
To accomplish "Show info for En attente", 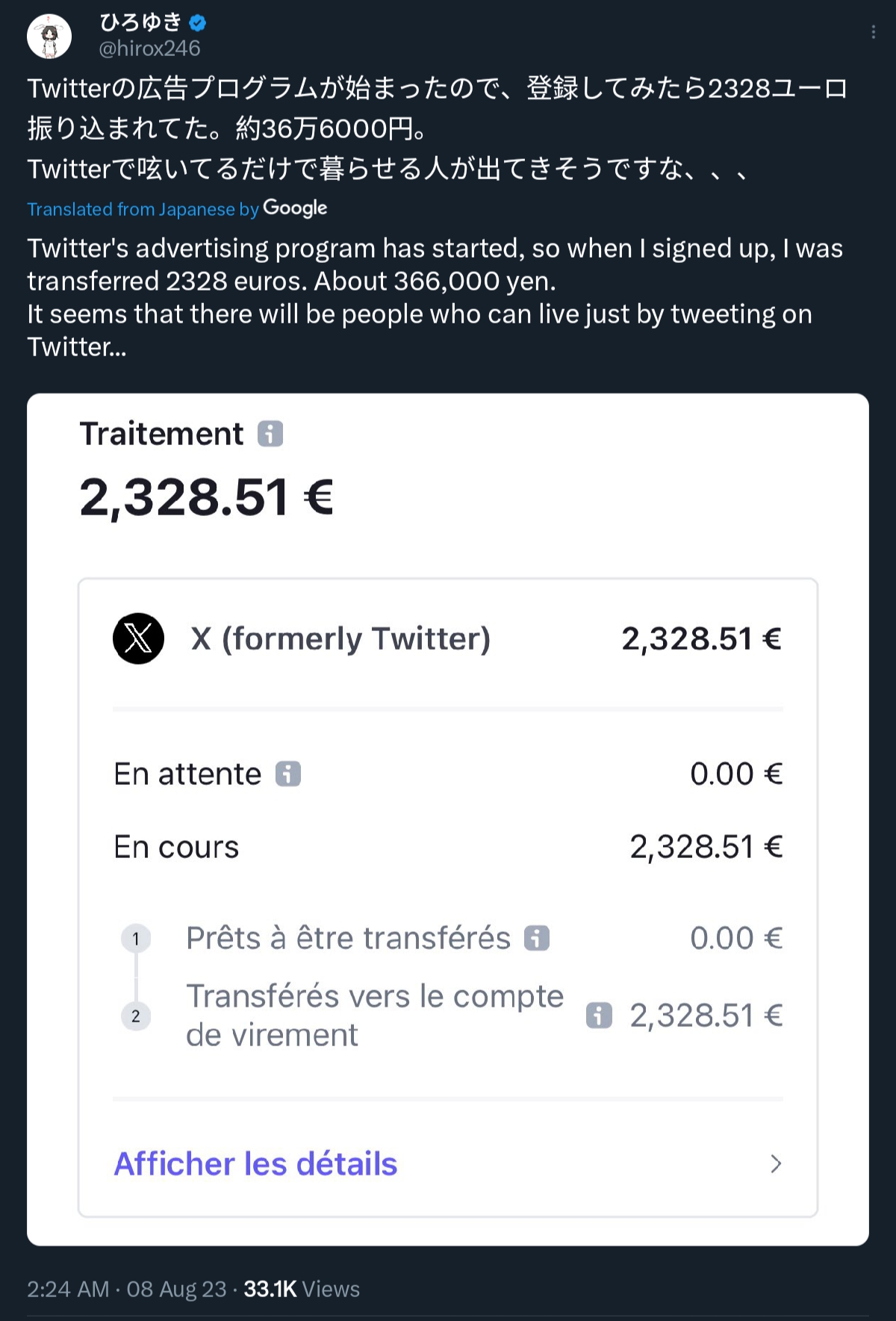I will (x=288, y=774).
